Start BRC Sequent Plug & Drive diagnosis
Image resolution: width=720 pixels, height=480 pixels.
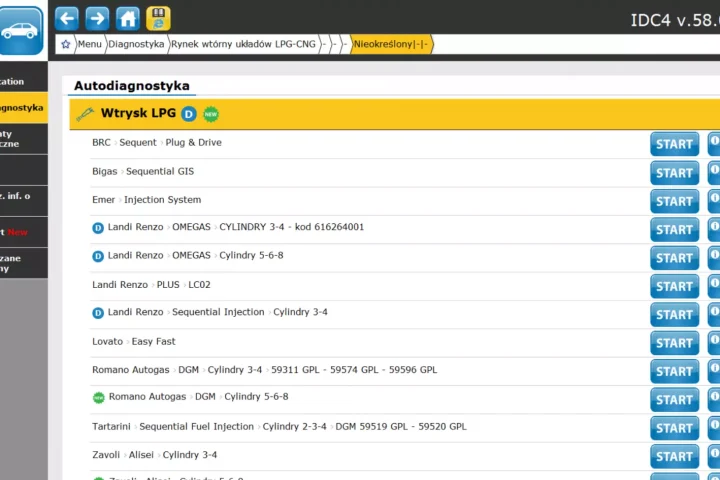[675, 144]
